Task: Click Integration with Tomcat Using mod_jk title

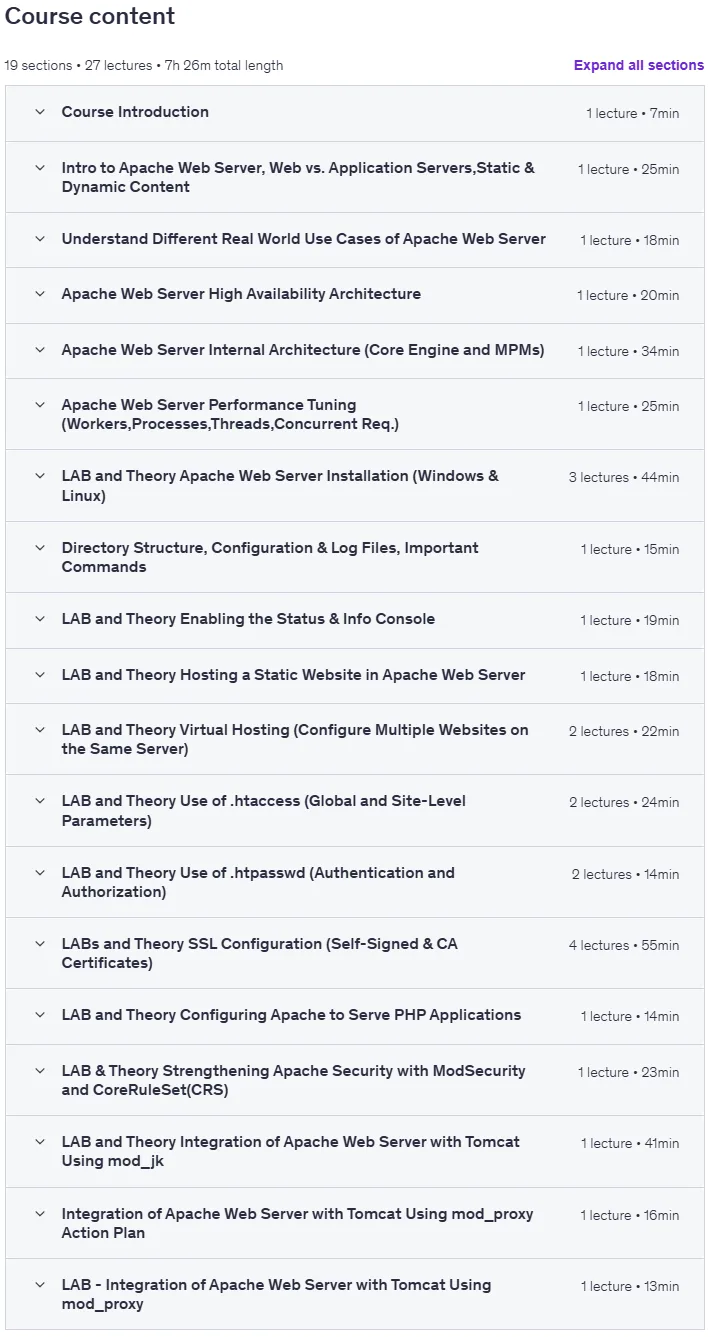Action: click(x=291, y=1151)
